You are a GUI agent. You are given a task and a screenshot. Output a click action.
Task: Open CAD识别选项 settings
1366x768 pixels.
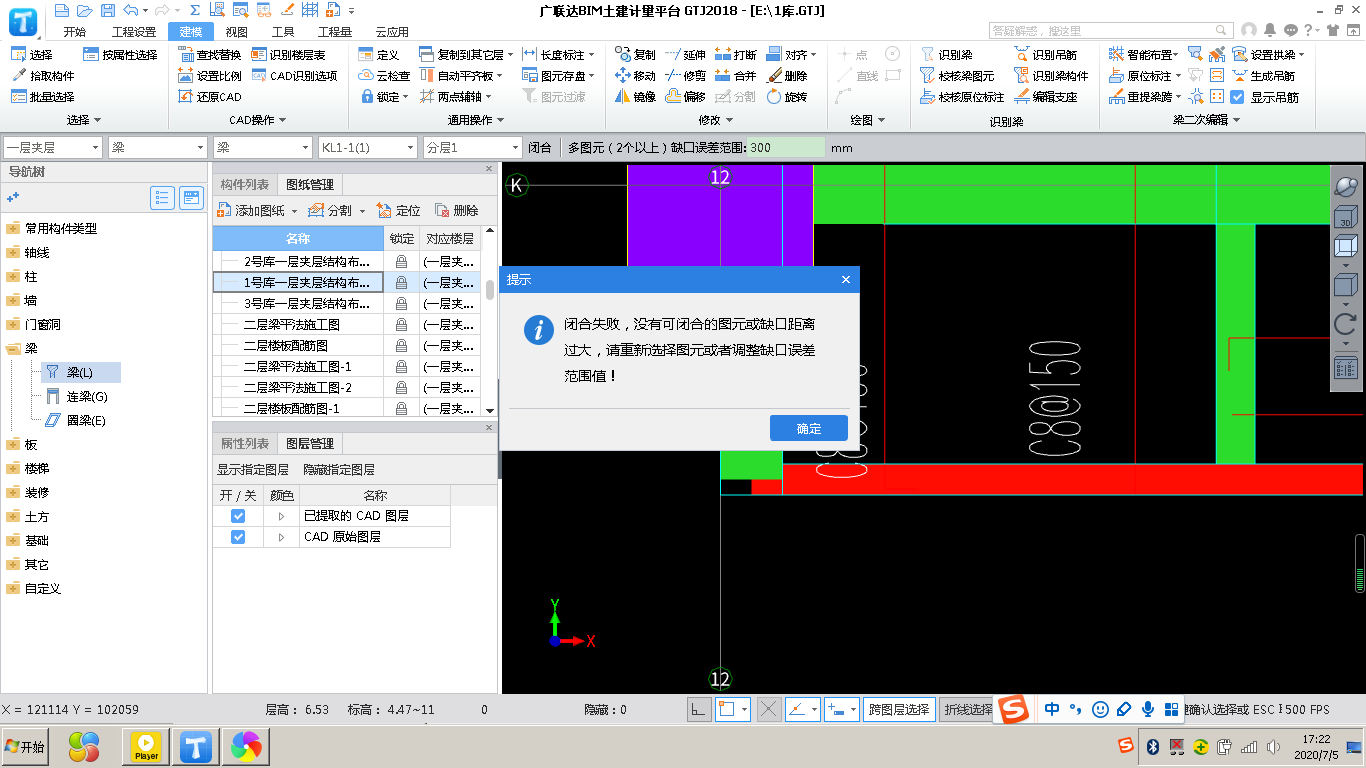[x=295, y=76]
